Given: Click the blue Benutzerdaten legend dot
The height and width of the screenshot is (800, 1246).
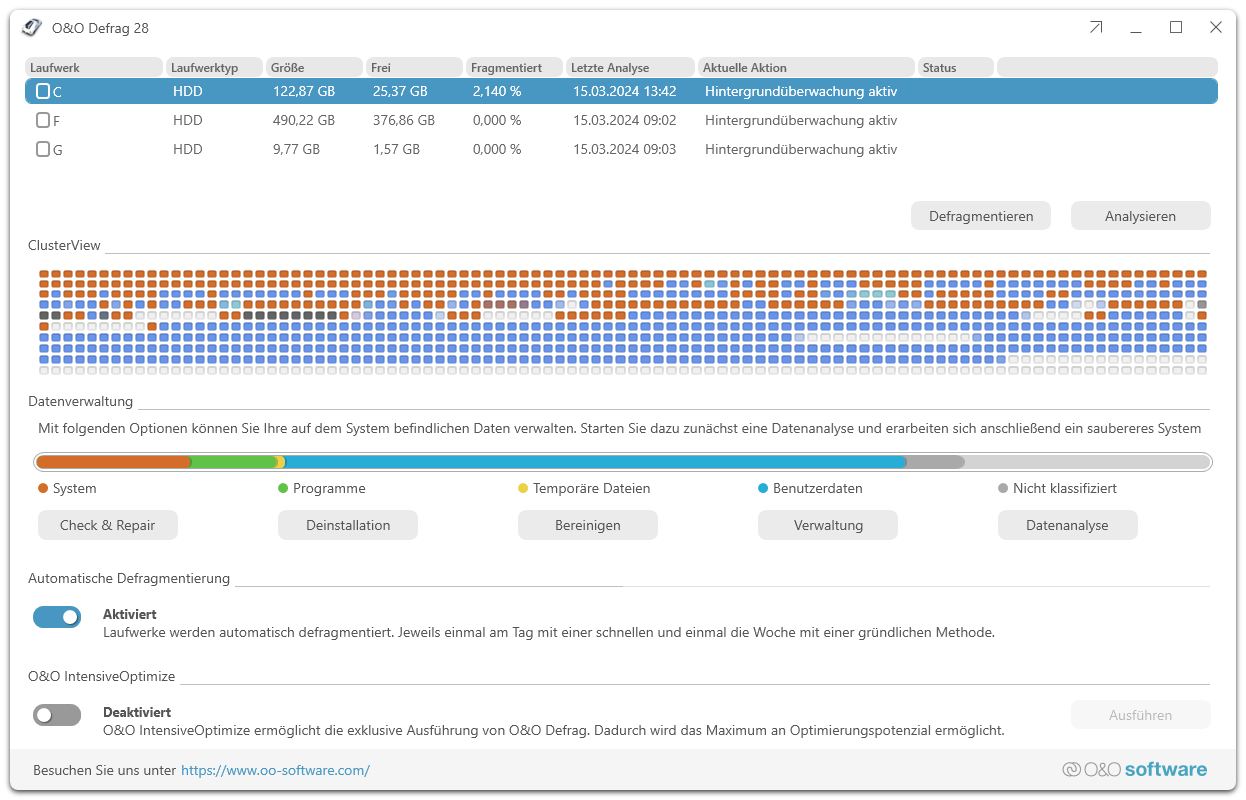Looking at the screenshot, I should [761, 488].
